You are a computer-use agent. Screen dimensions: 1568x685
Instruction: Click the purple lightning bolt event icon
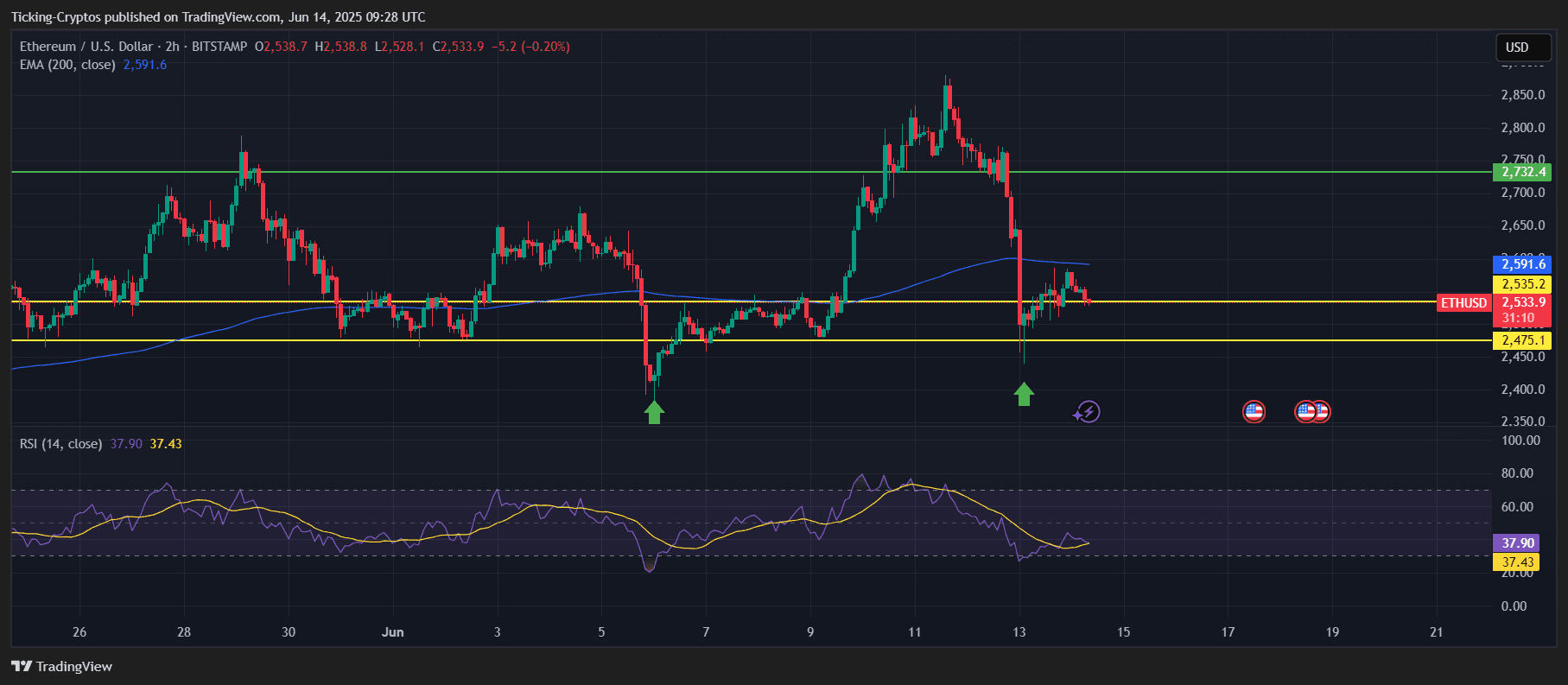(x=1088, y=412)
